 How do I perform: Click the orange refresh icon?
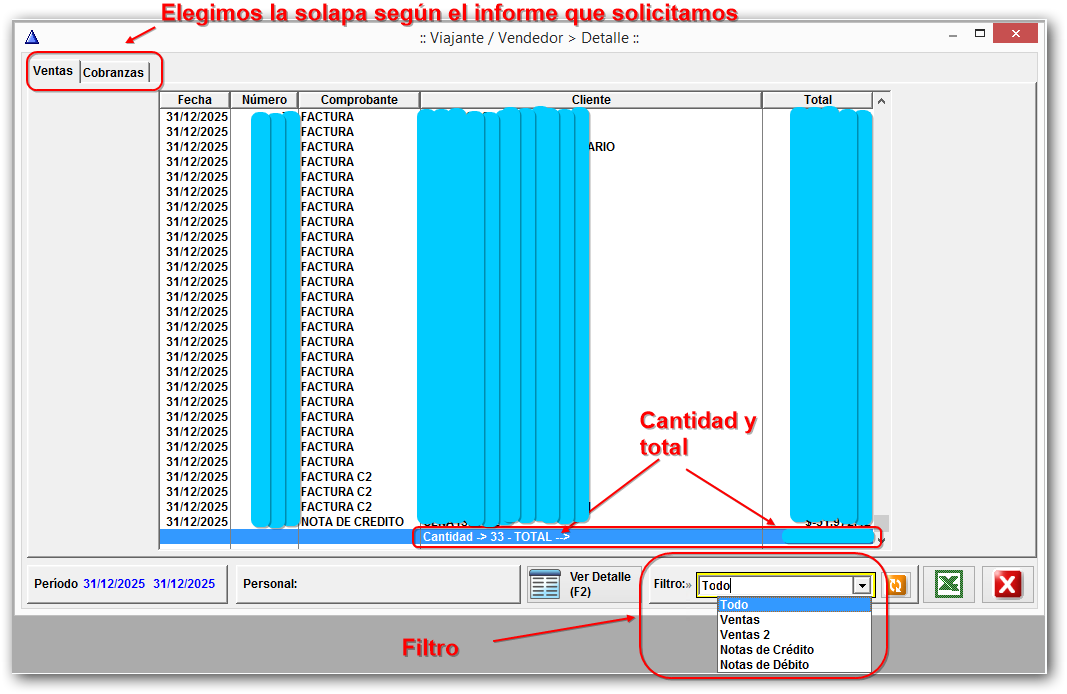pos(897,585)
